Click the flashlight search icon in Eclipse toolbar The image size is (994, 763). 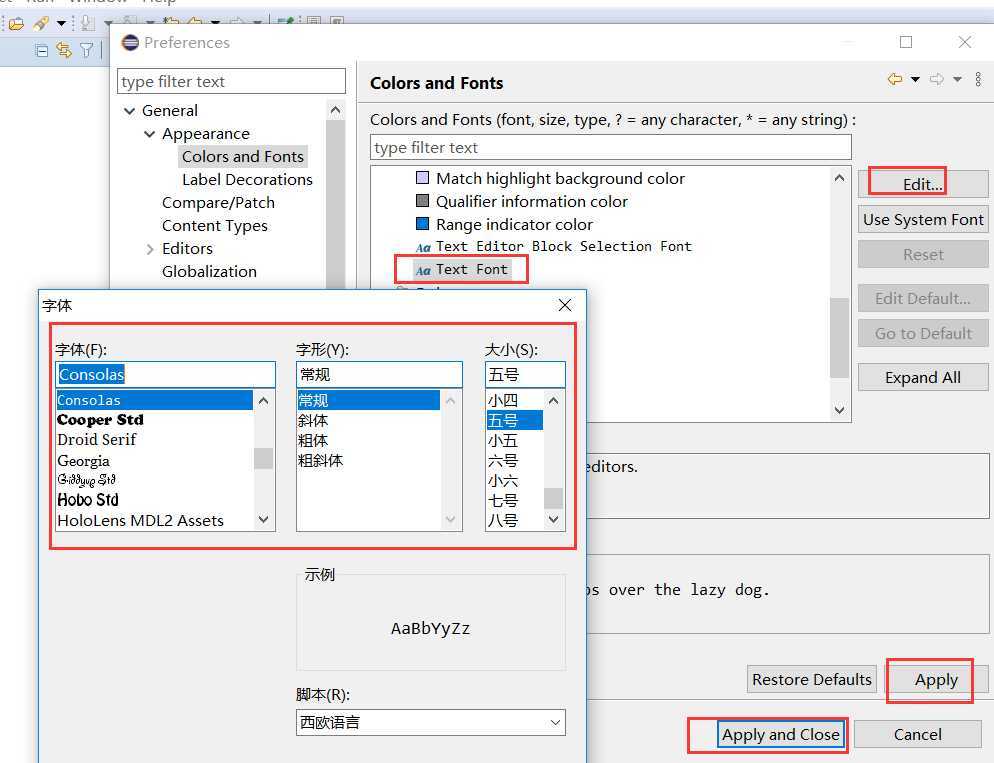(41, 24)
